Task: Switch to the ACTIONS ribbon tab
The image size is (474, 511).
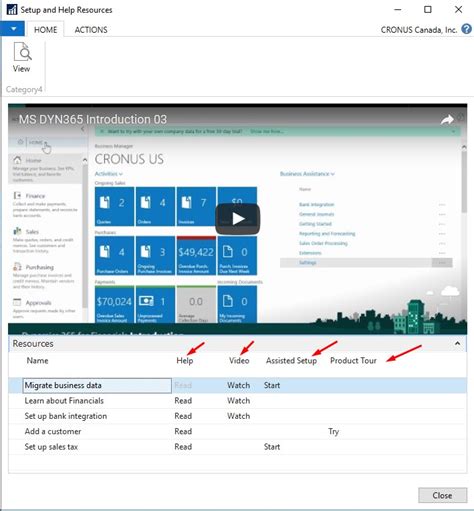Action: point(91,30)
